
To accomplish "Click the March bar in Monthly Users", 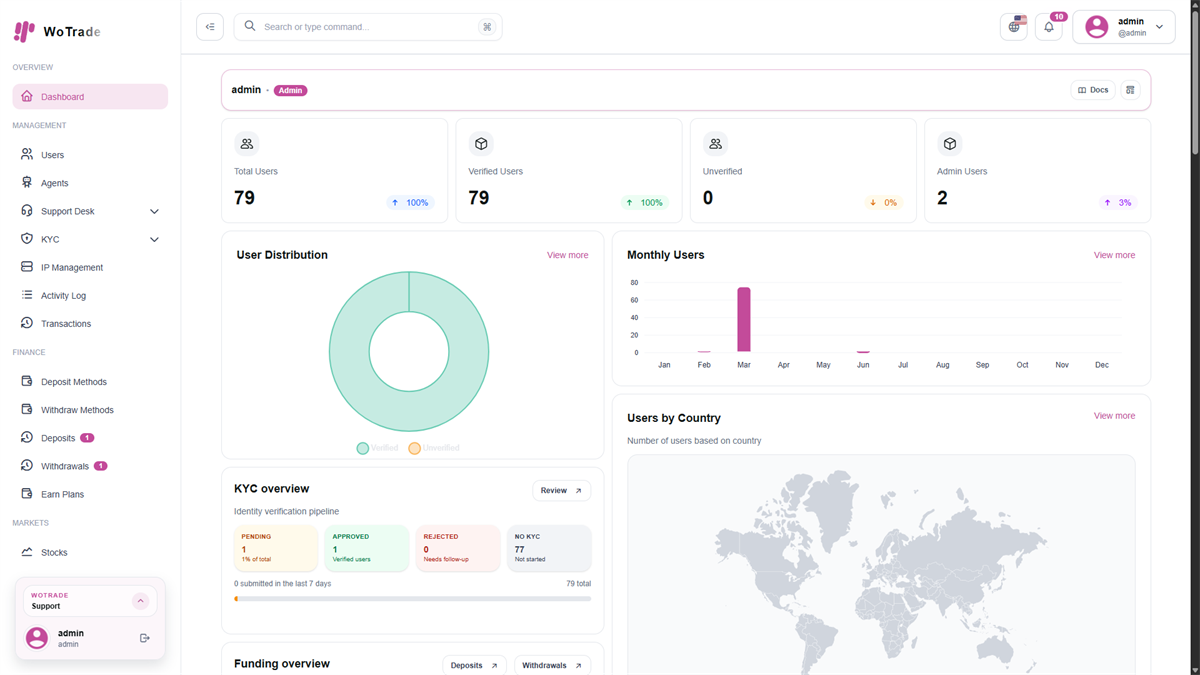I will tap(744, 320).
